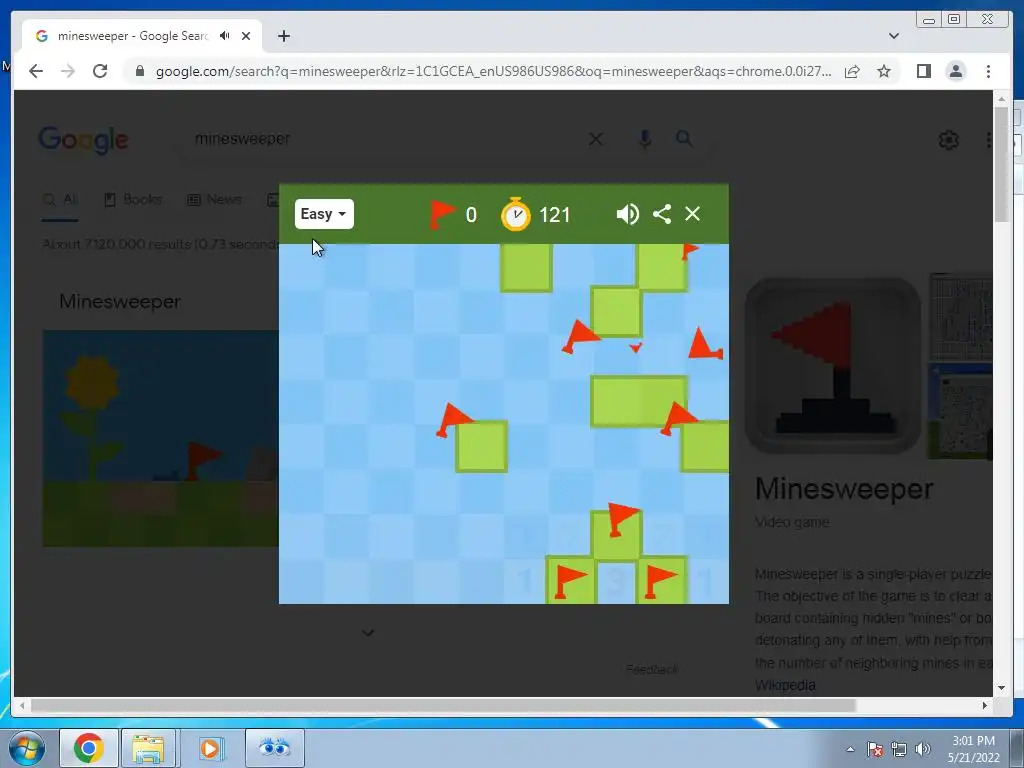Viewport: 1024px width, 768px height.
Task: Mute the tab via audio icon
Action: coord(225,36)
